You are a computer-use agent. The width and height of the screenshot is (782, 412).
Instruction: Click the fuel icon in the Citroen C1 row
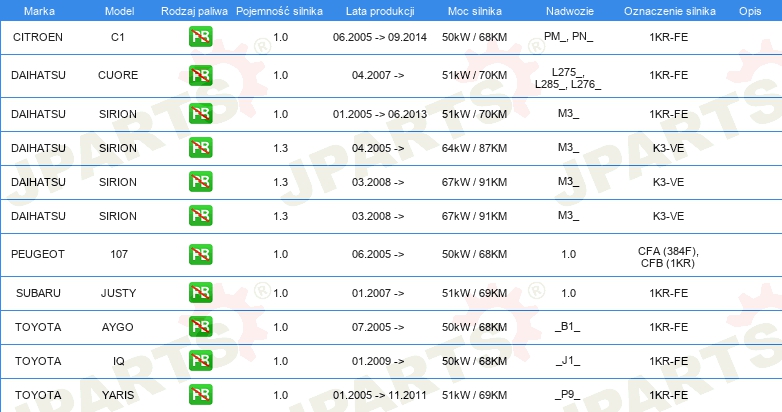point(200,37)
